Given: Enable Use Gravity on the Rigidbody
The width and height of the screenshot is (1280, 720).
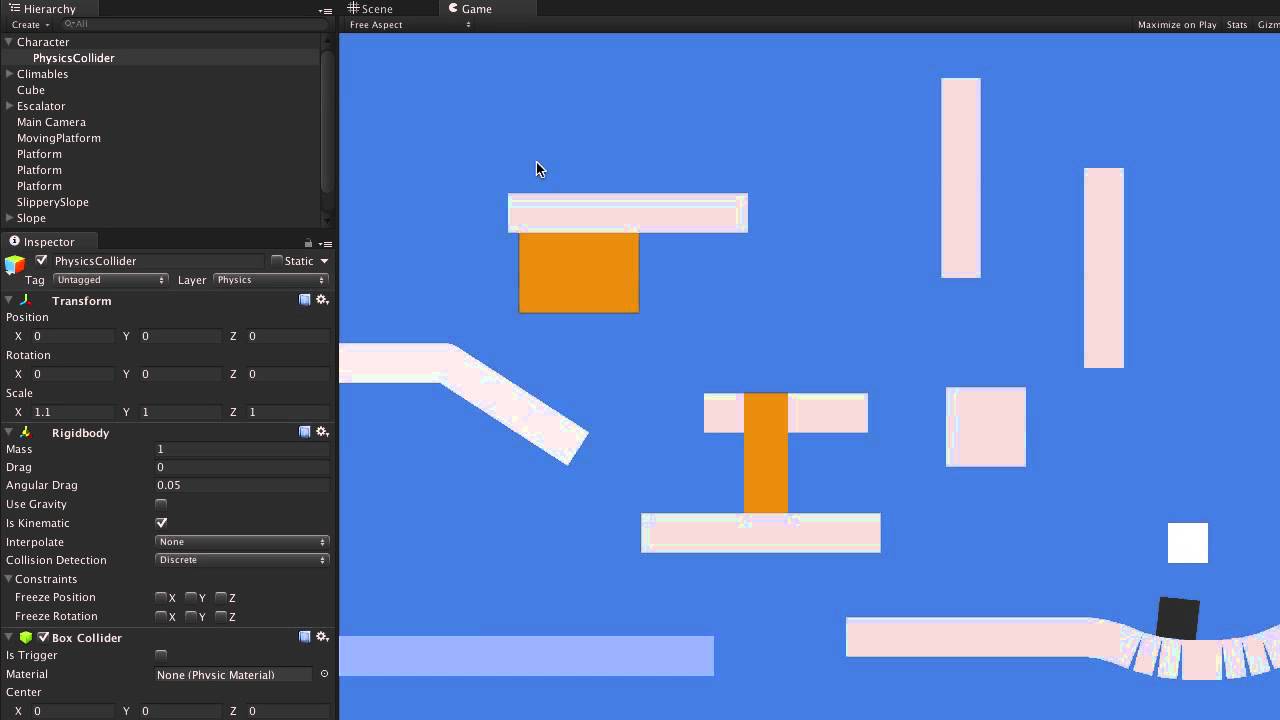Looking at the screenshot, I should coord(161,504).
